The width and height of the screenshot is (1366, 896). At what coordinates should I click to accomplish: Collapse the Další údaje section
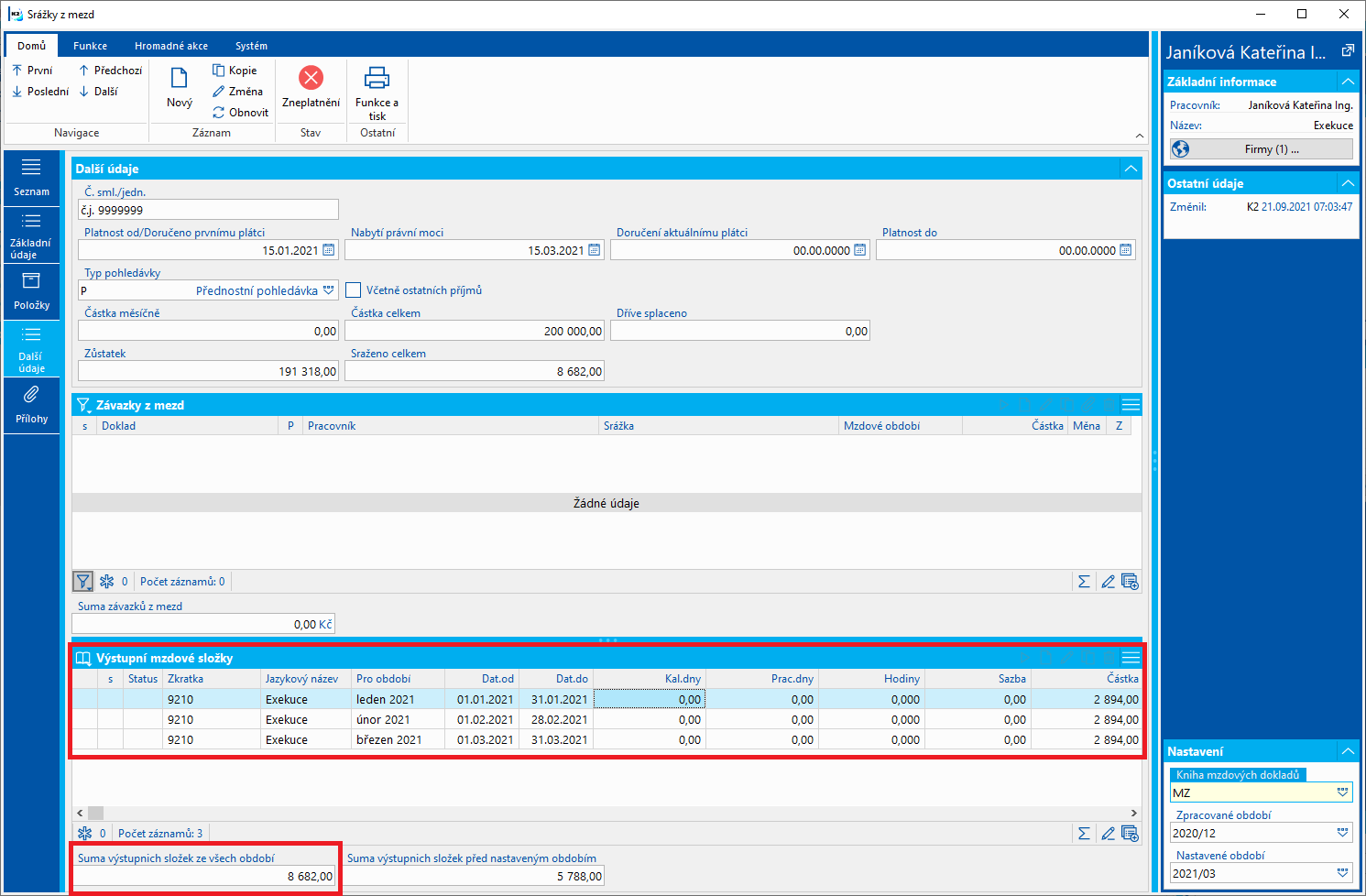coord(1131,169)
